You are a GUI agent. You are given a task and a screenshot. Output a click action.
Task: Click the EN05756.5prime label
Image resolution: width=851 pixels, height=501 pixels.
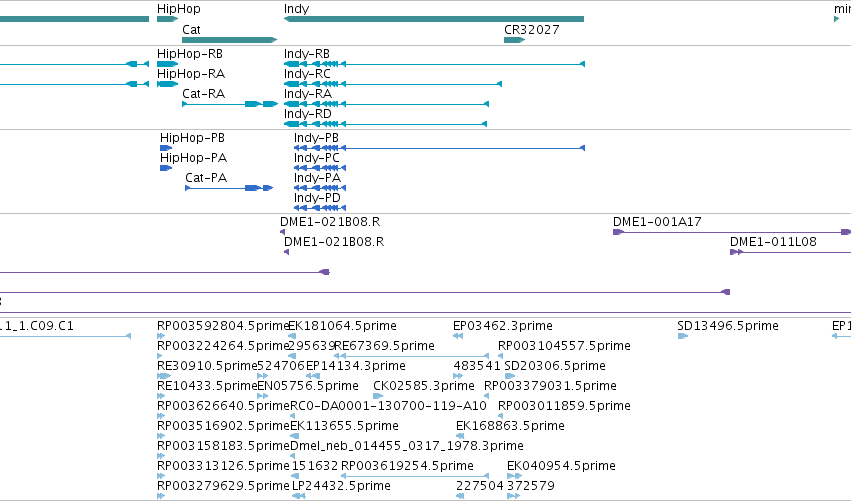click(308, 386)
